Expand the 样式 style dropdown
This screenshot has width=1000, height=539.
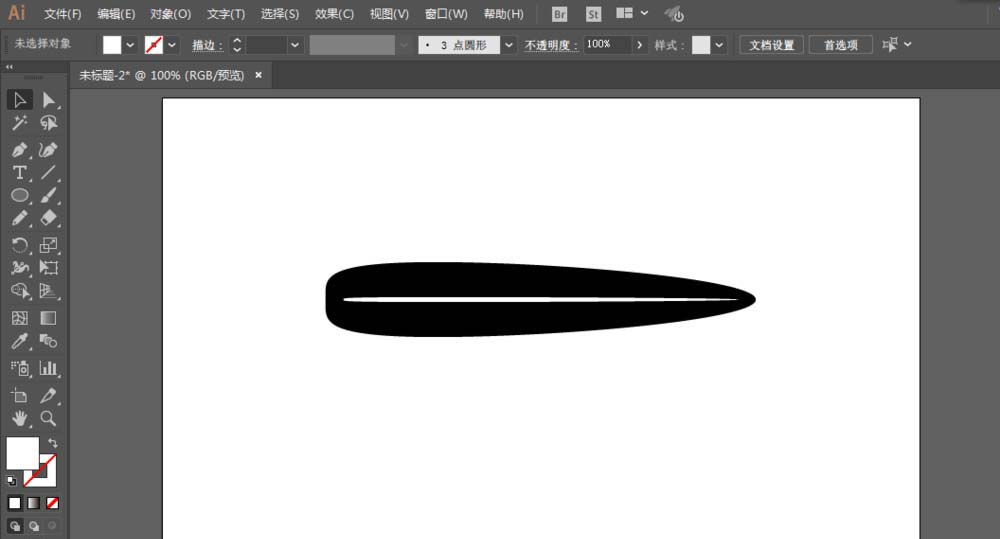[x=720, y=45]
